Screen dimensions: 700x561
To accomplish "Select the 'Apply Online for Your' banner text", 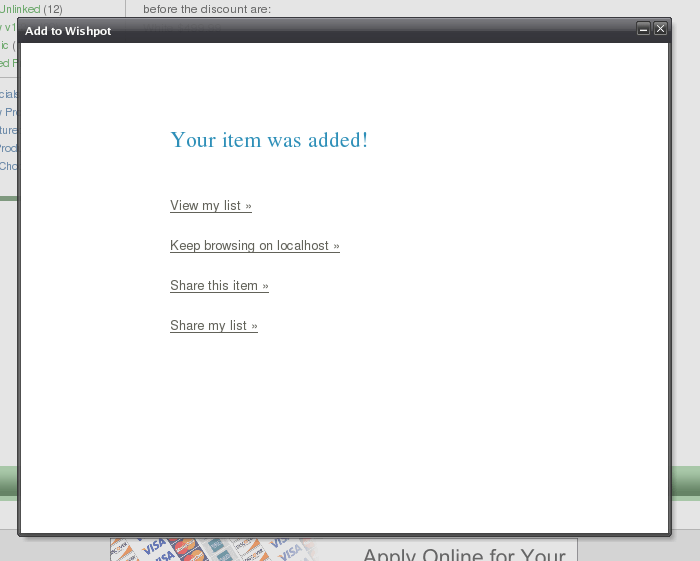I will click(464, 555).
